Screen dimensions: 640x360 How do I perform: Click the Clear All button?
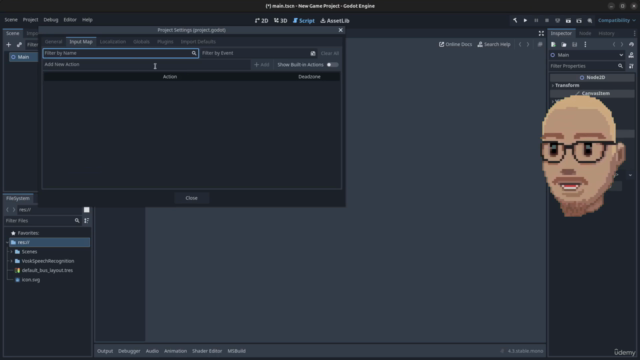pos(329,53)
